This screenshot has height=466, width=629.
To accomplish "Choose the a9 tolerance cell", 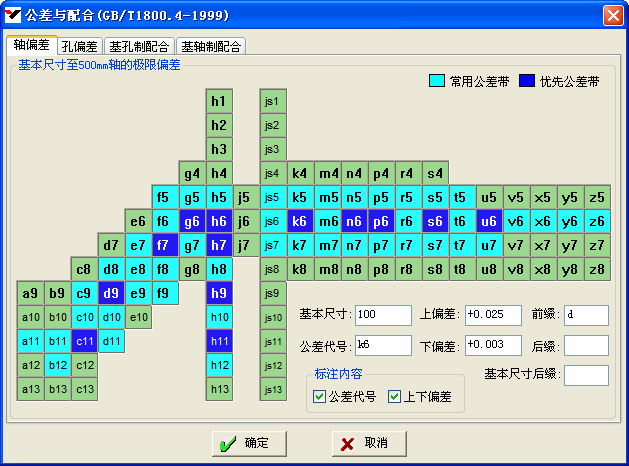I will click(x=30, y=293).
